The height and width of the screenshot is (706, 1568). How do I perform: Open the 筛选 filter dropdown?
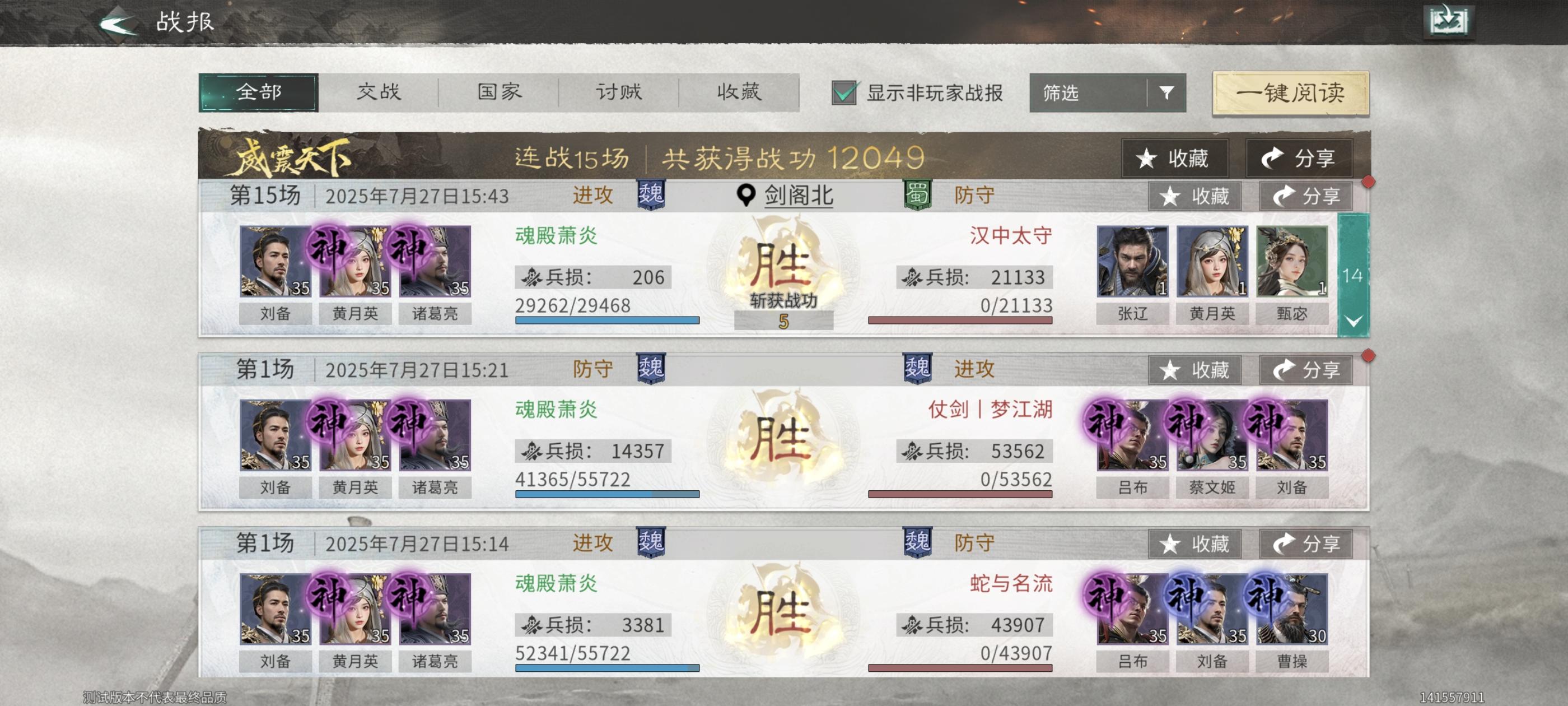[1107, 92]
